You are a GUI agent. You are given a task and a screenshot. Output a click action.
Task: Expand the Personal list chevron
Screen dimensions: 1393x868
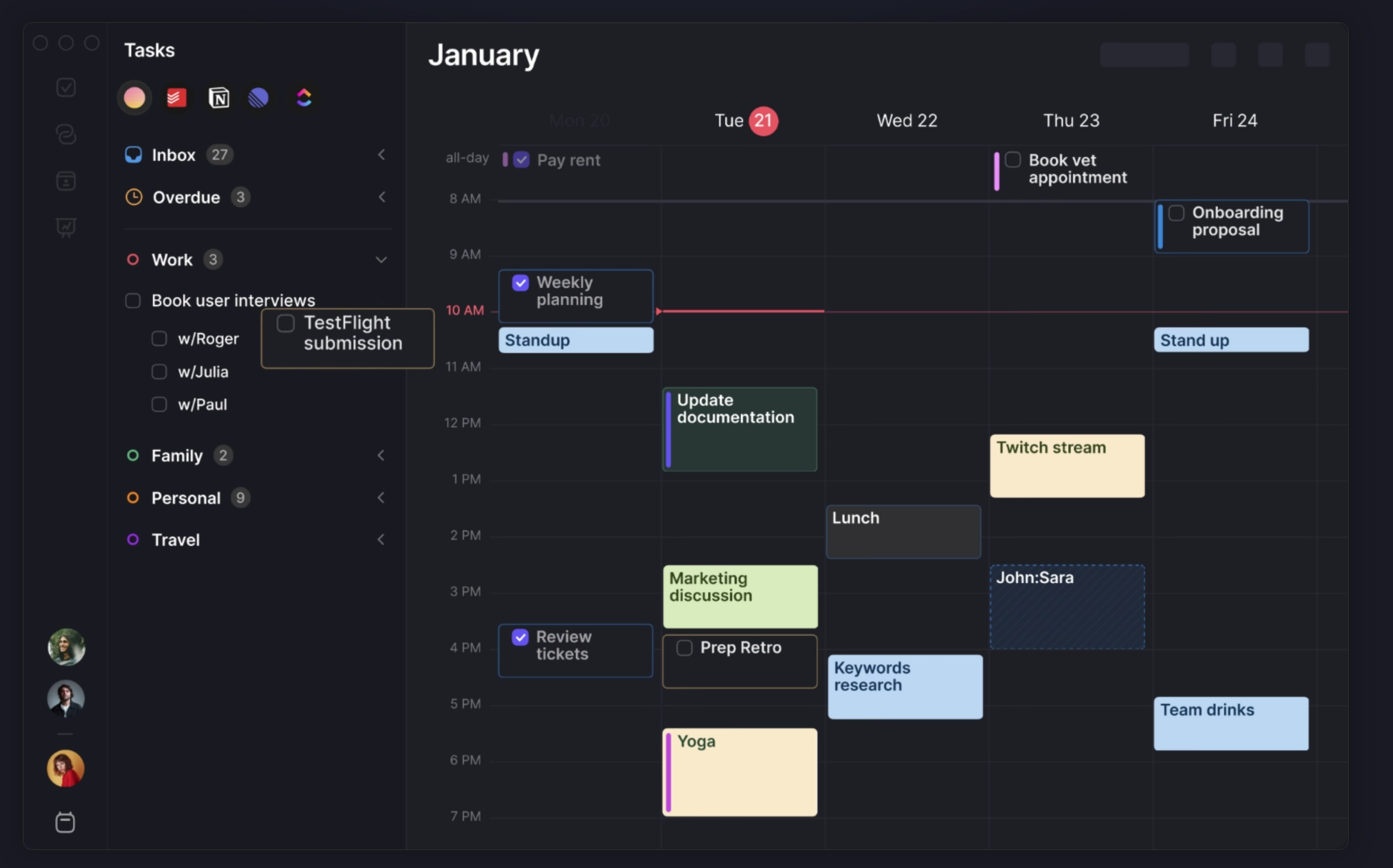point(381,498)
